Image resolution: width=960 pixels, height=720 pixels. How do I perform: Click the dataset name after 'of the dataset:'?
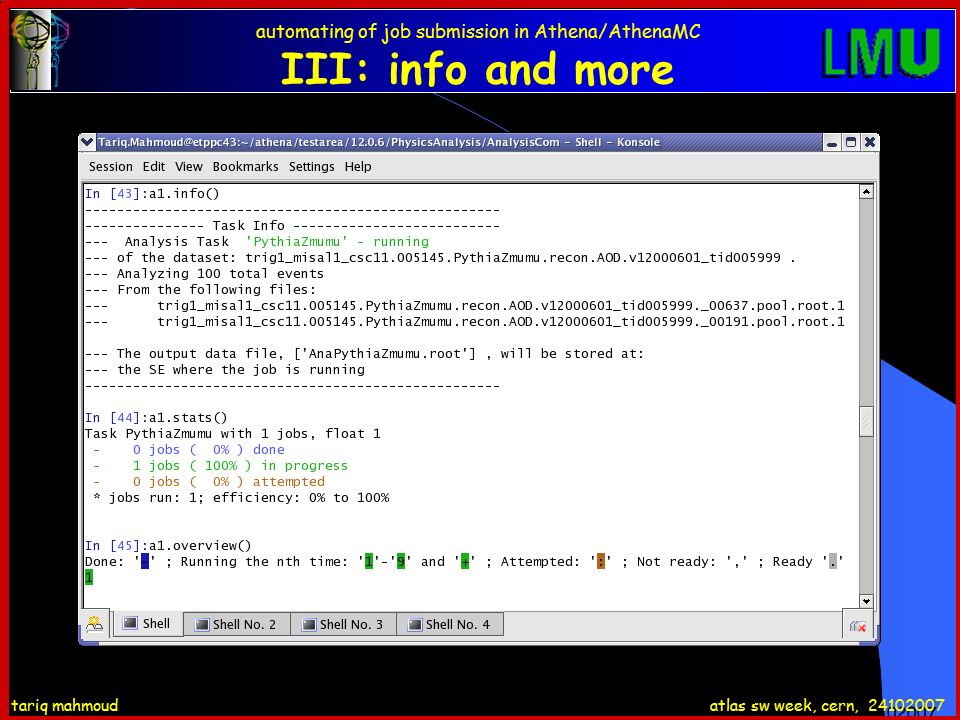[513, 258]
